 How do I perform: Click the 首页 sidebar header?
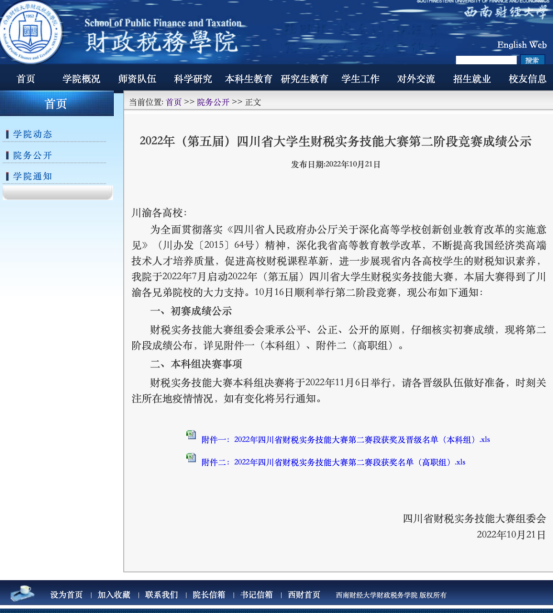pyautogui.click(x=57, y=104)
